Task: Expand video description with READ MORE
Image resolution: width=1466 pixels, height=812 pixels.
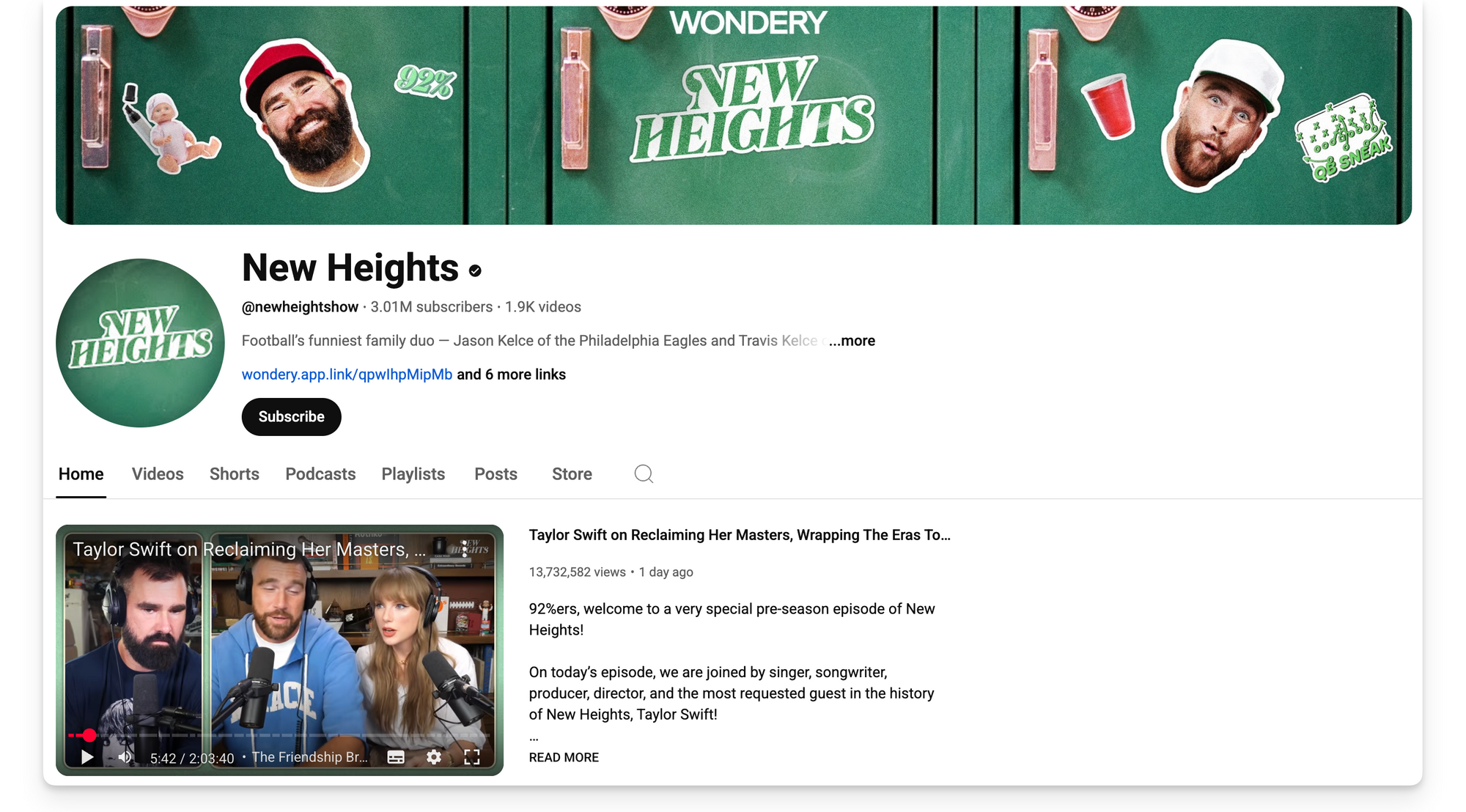Action: tap(564, 758)
